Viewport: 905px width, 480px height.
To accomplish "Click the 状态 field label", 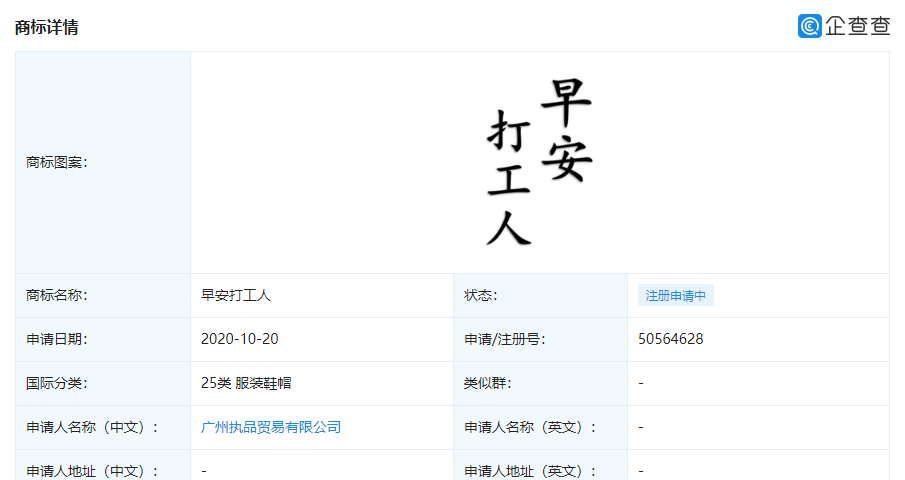I will click(x=480, y=295).
